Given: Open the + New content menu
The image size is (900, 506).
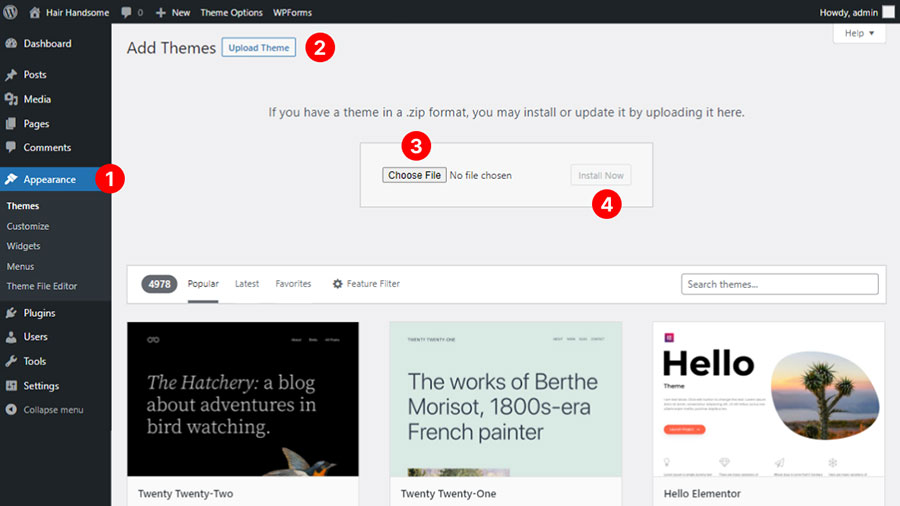Looking at the screenshot, I should pos(172,12).
